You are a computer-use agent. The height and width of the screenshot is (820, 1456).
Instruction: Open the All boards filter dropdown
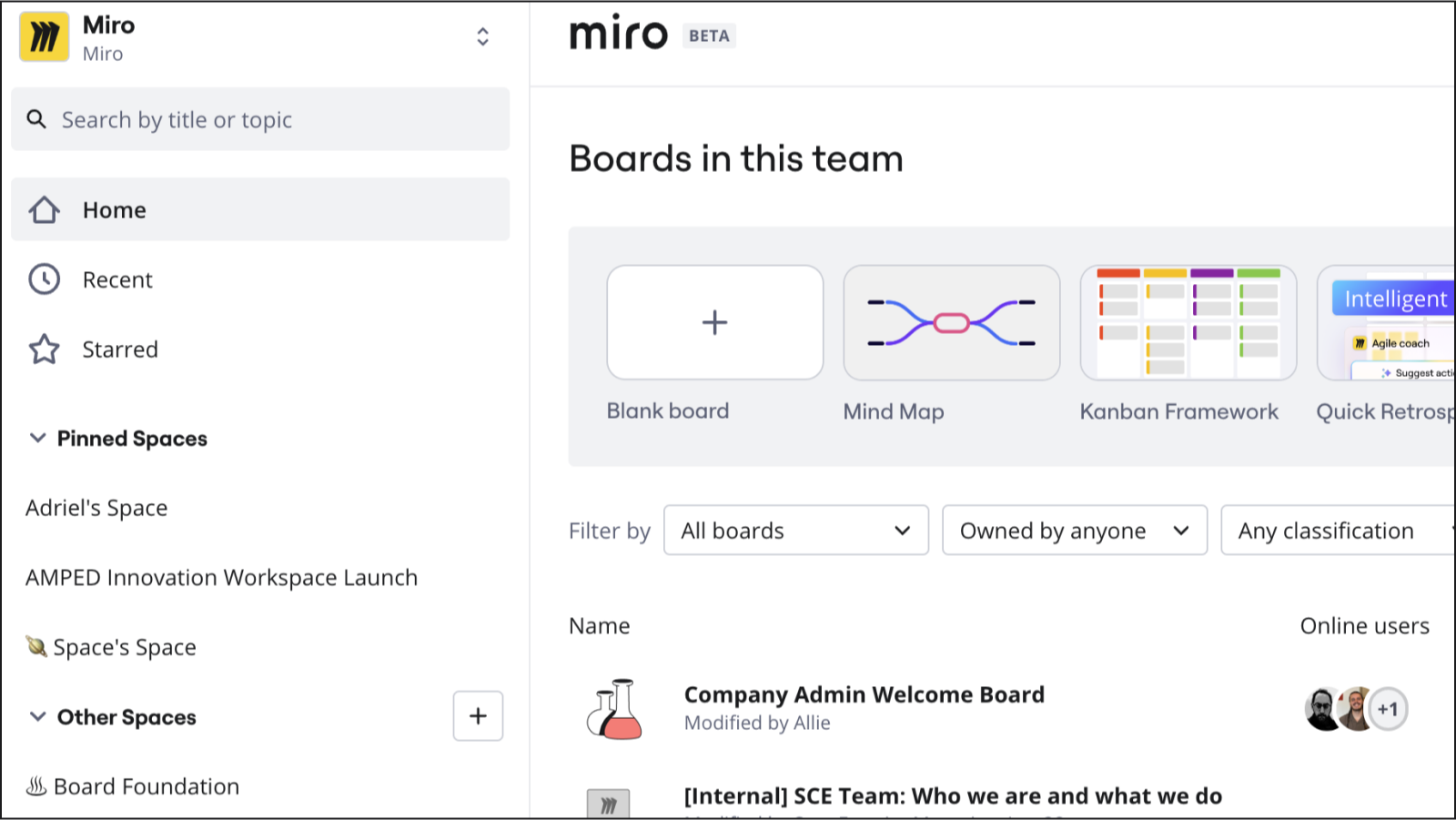tap(795, 530)
